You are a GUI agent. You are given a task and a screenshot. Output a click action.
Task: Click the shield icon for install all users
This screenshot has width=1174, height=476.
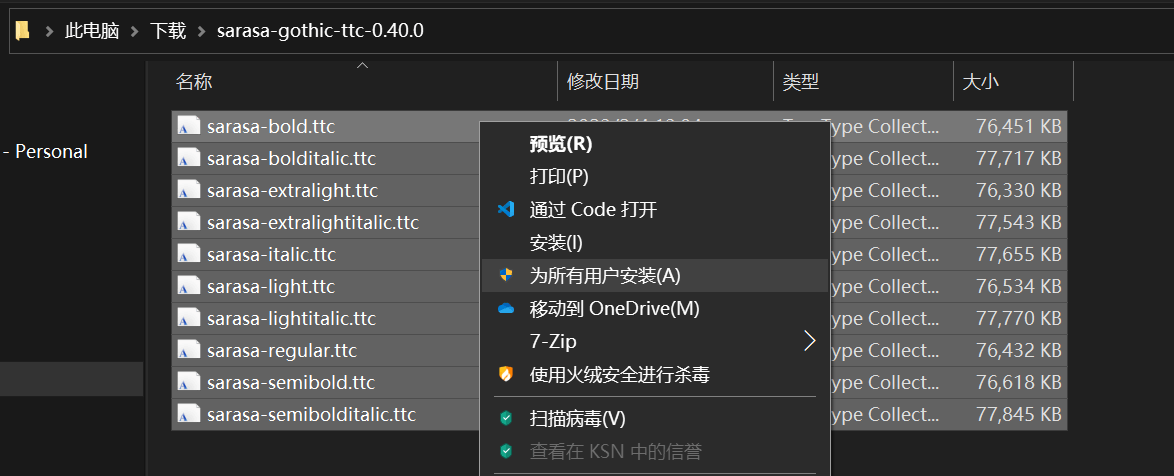(x=506, y=275)
